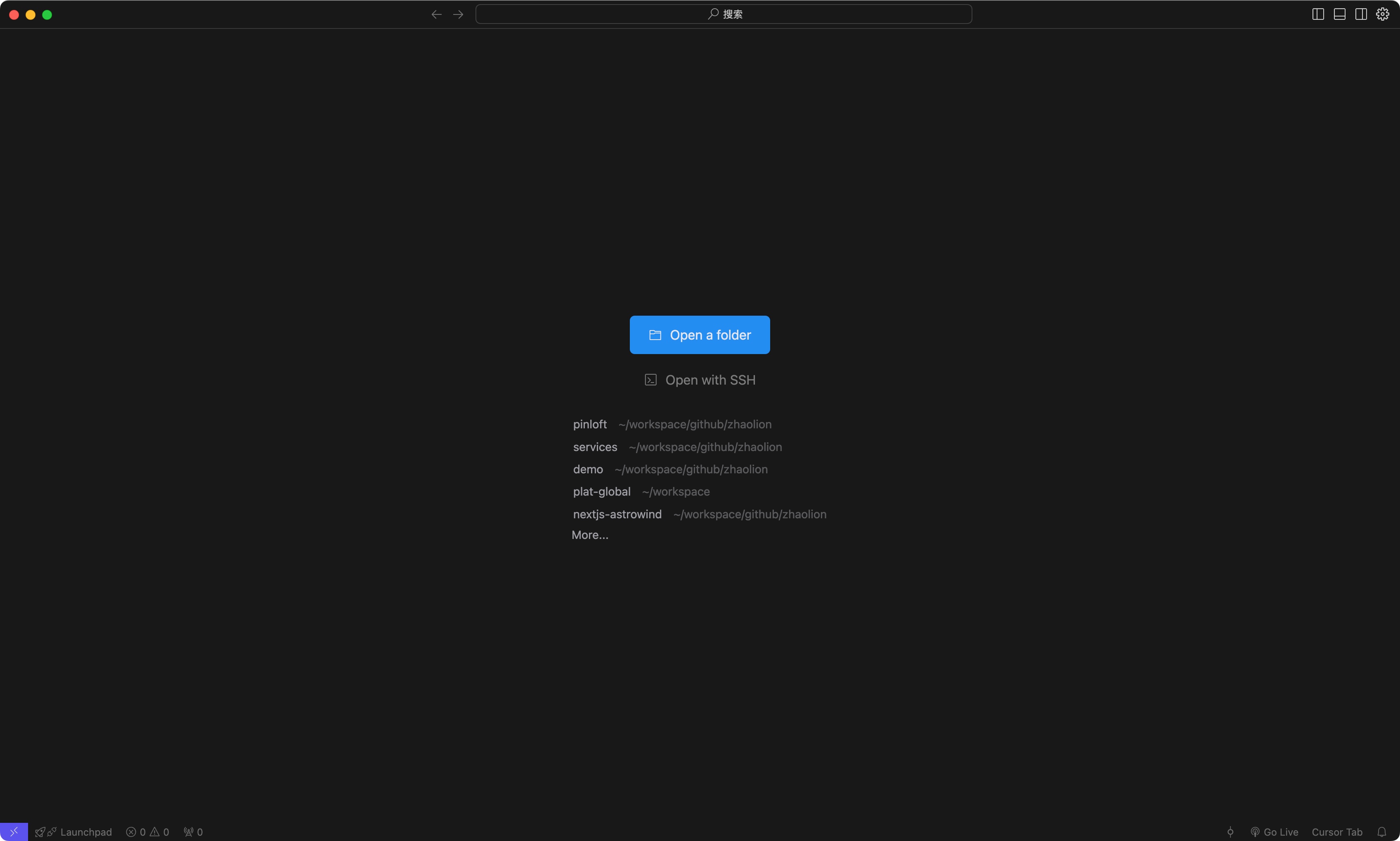Toggle the bottom panel layout icon

[1339, 14]
